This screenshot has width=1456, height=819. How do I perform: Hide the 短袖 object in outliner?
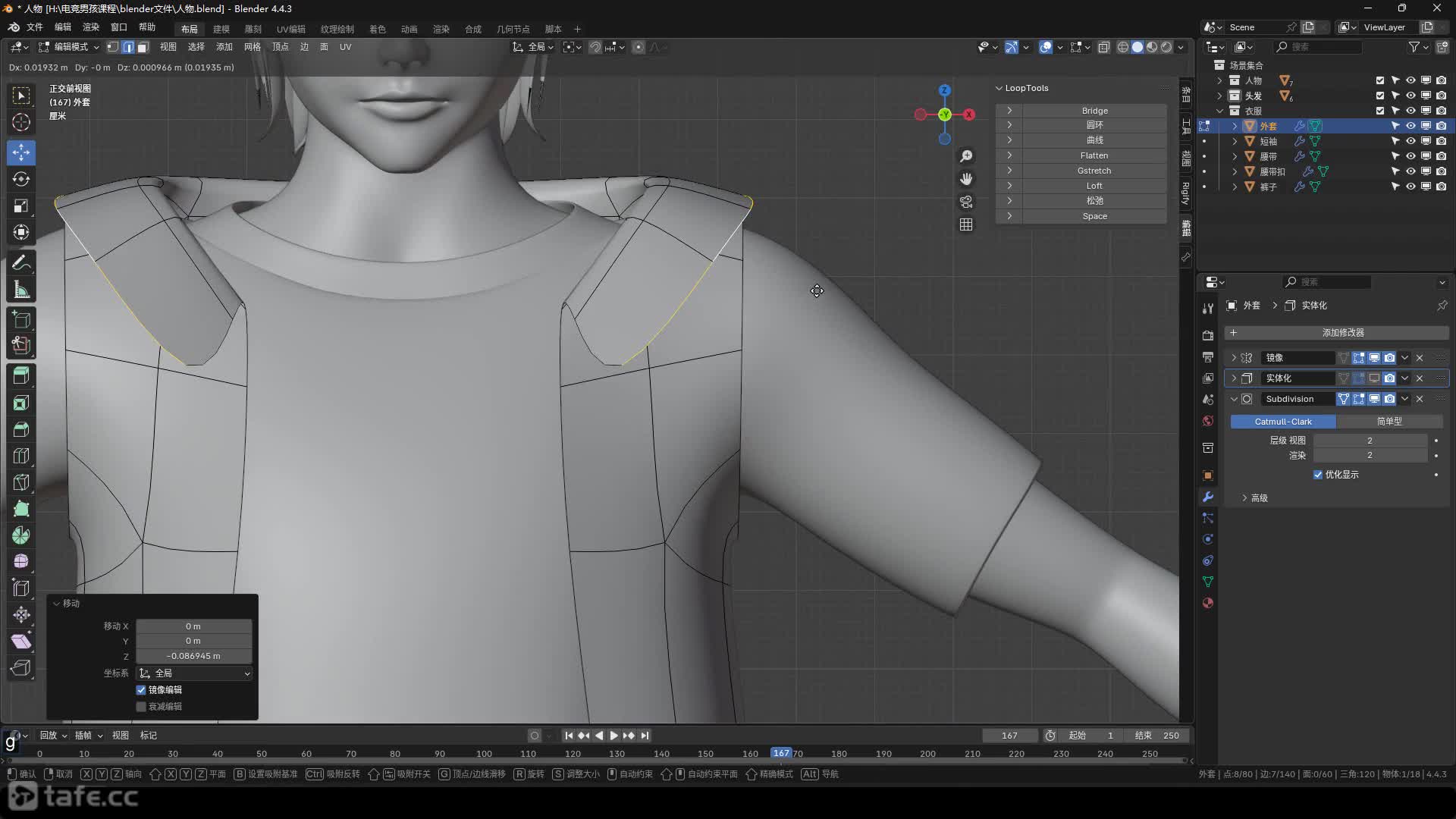(1410, 141)
